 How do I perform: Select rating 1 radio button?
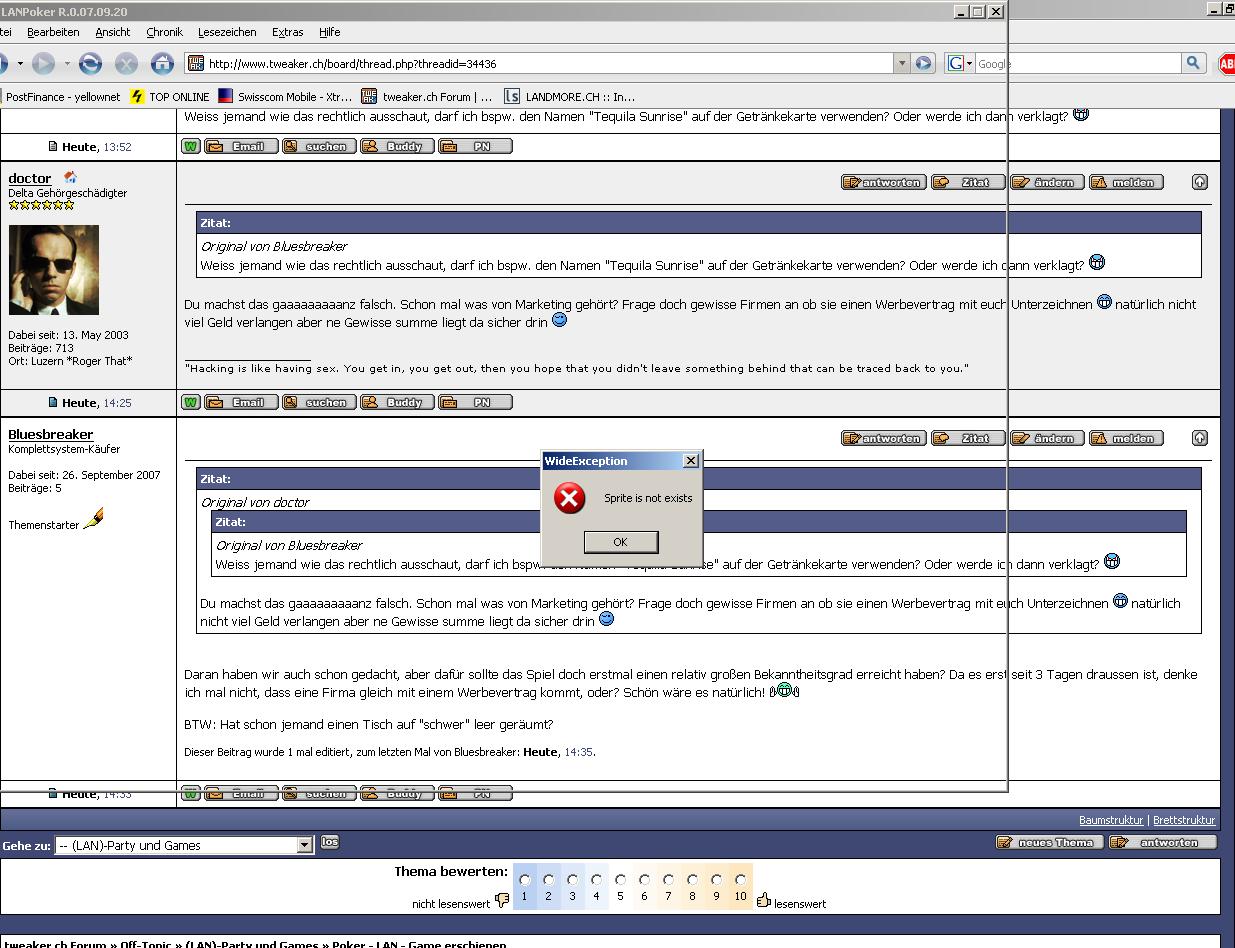524,880
